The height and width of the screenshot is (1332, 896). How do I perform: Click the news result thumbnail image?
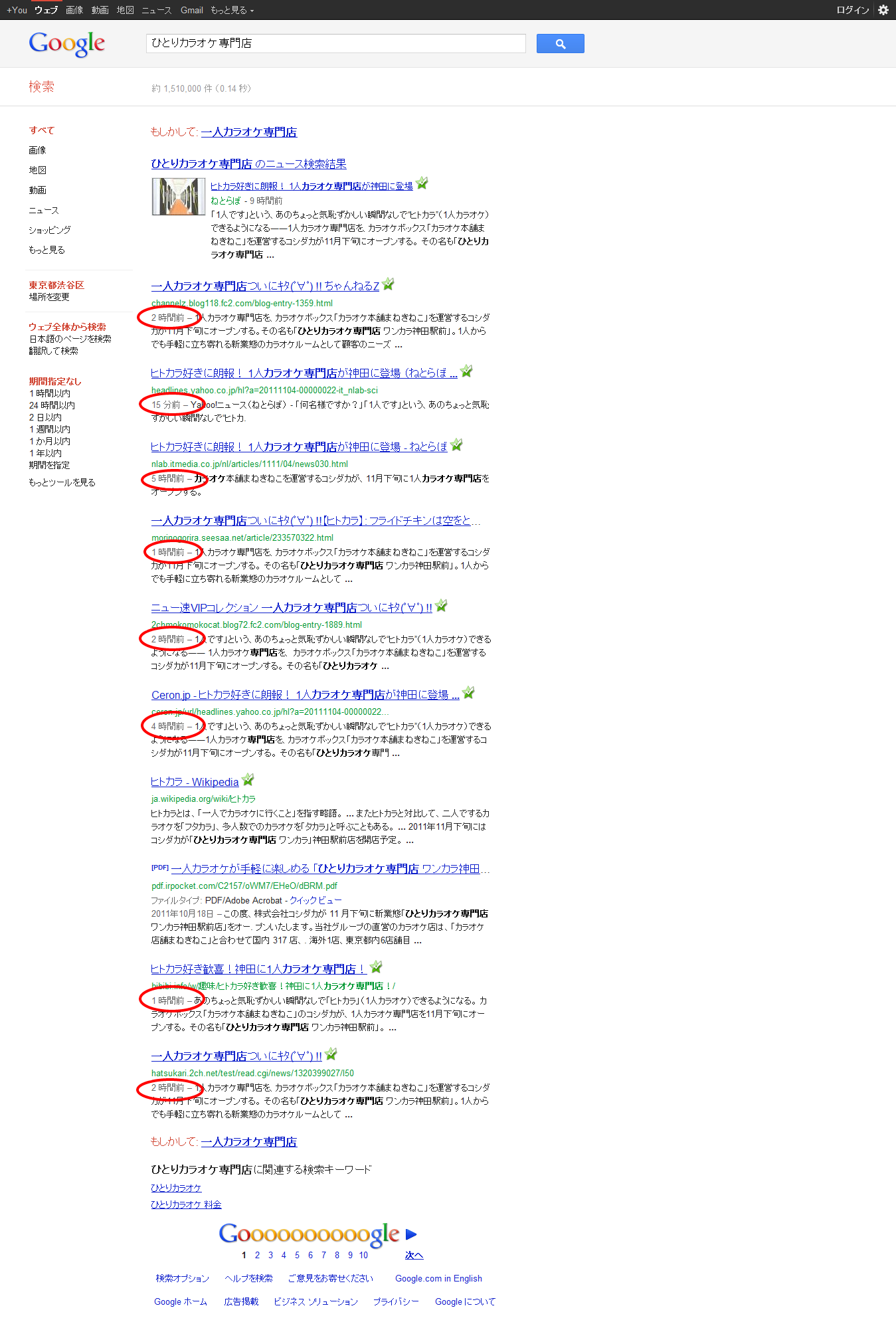178,197
